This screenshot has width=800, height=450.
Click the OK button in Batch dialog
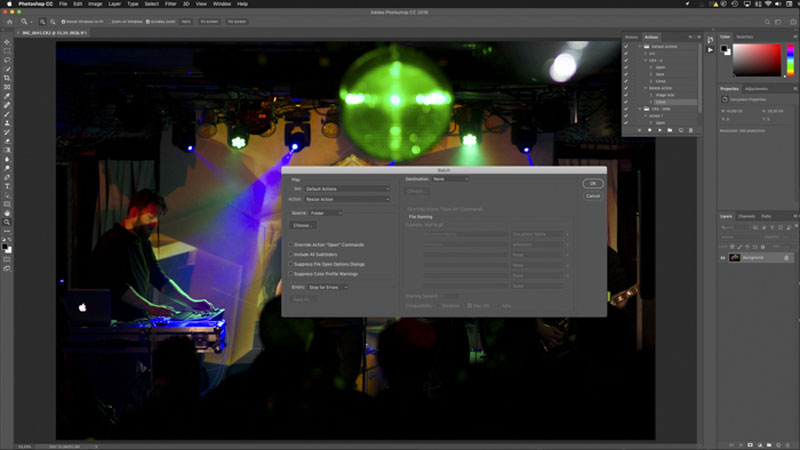point(592,184)
